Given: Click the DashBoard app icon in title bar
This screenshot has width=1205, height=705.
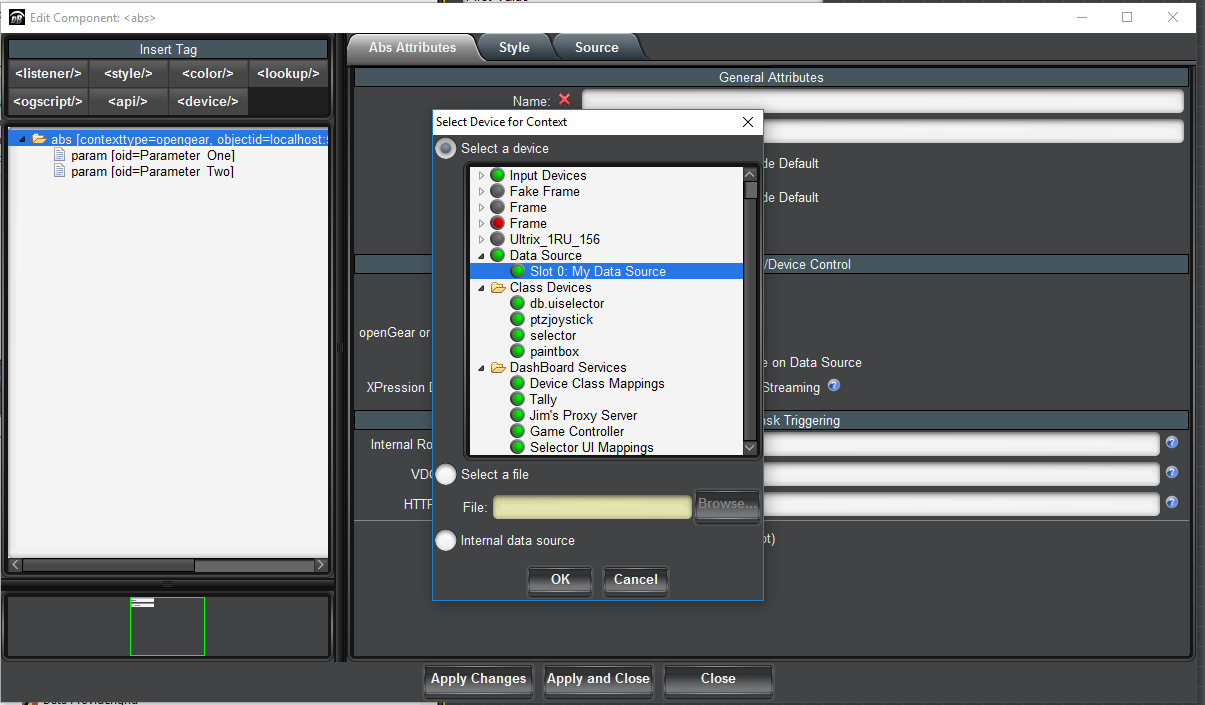Looking at the screenshot, I should tap(16, 17).
